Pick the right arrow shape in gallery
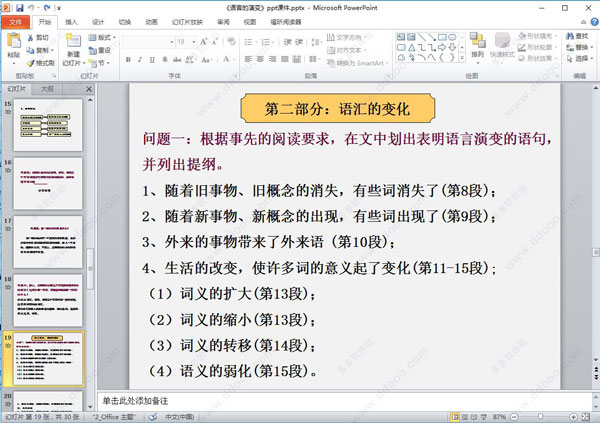 tap(442, 47)
